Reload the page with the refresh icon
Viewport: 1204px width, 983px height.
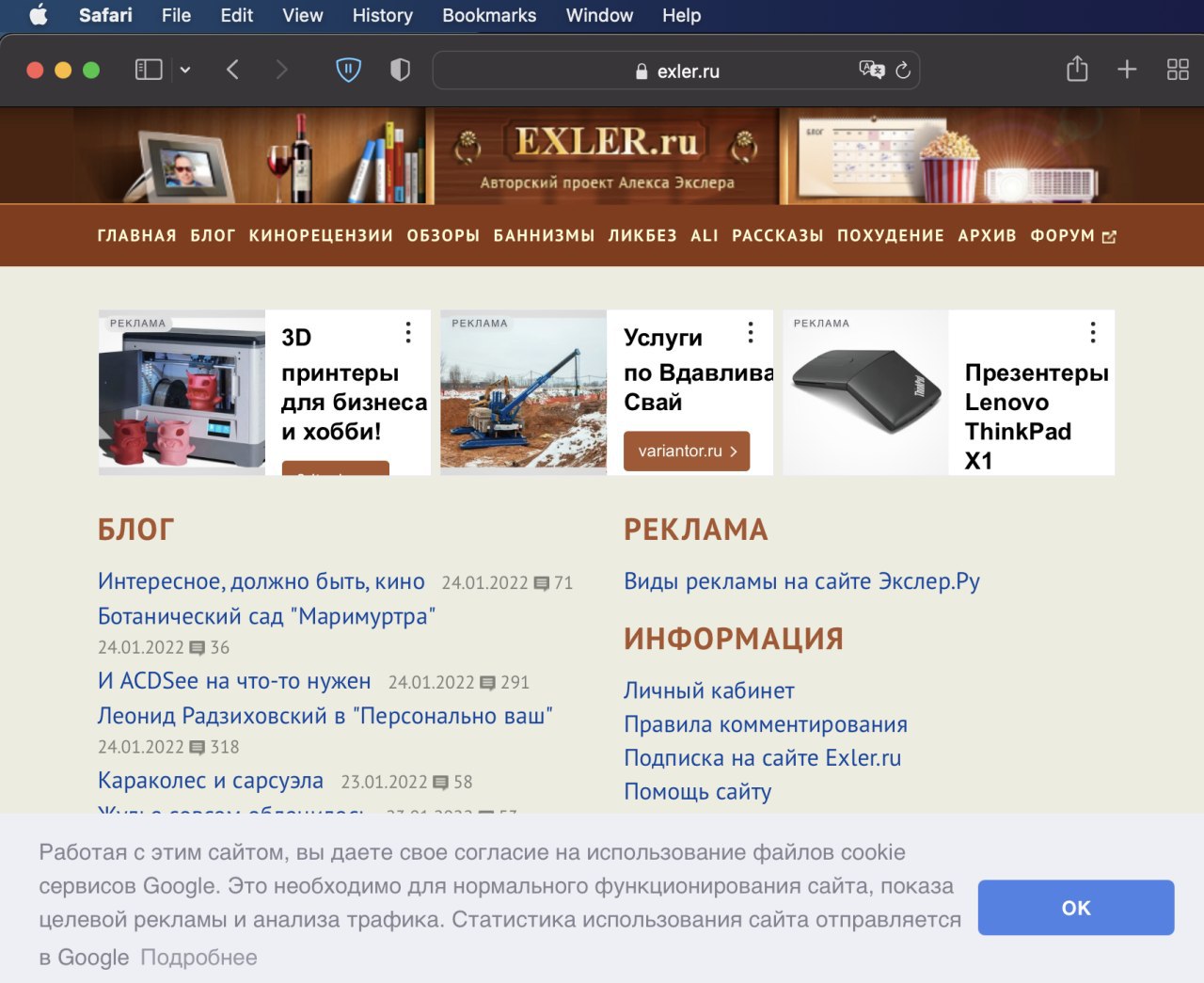pos(903,71)
